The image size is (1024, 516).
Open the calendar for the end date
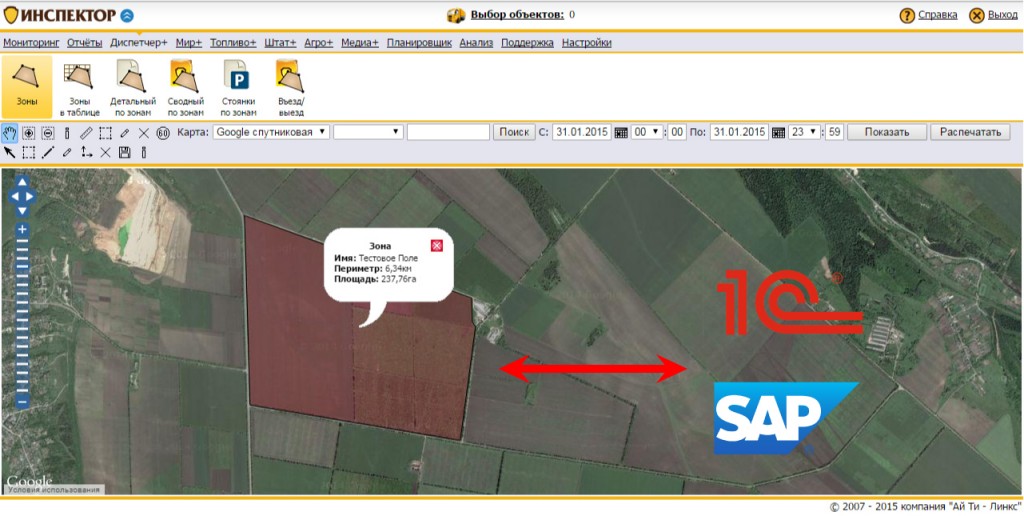click(778, 133)
